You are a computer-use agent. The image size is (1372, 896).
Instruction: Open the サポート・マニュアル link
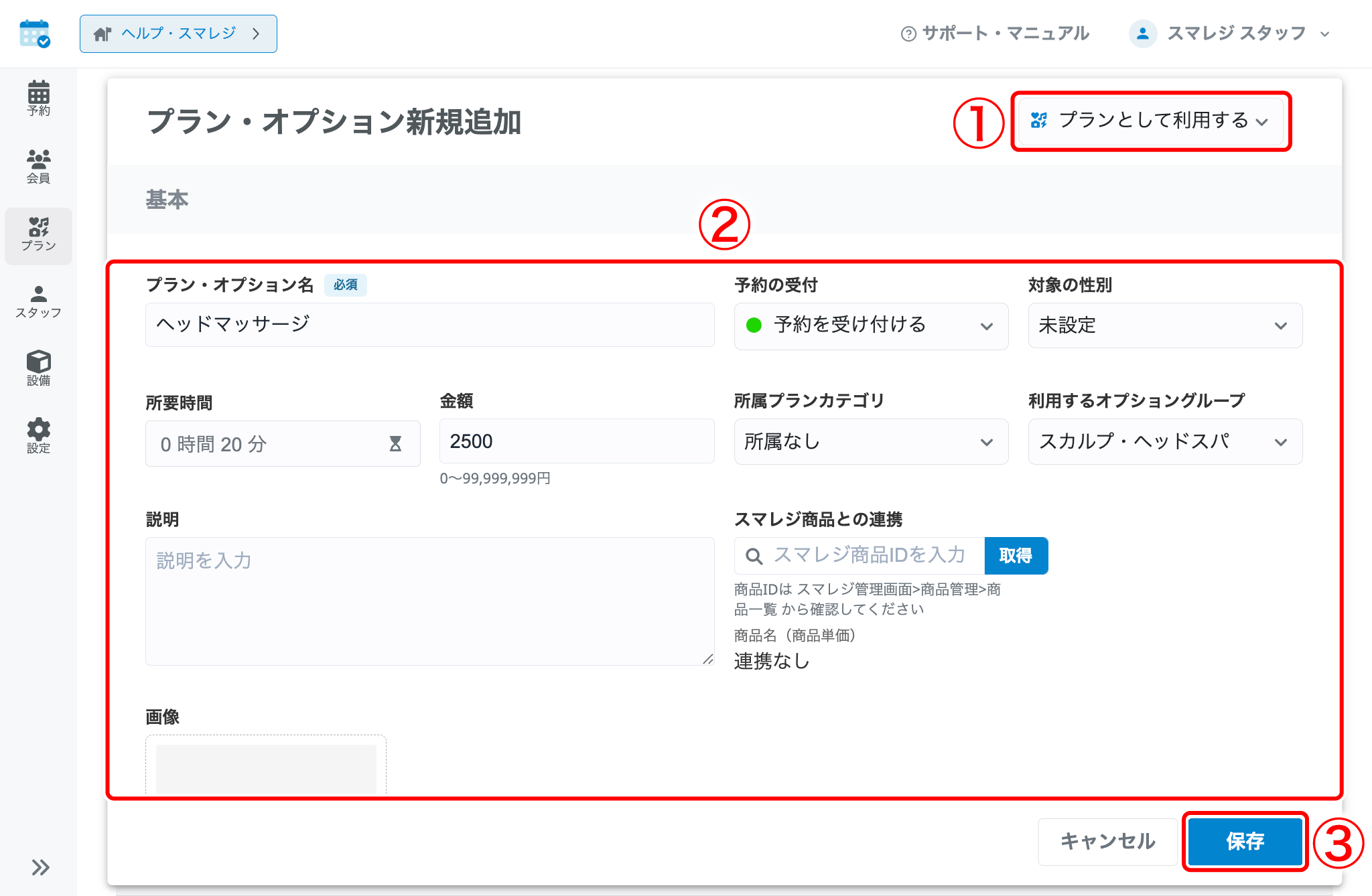pos(995,33)
